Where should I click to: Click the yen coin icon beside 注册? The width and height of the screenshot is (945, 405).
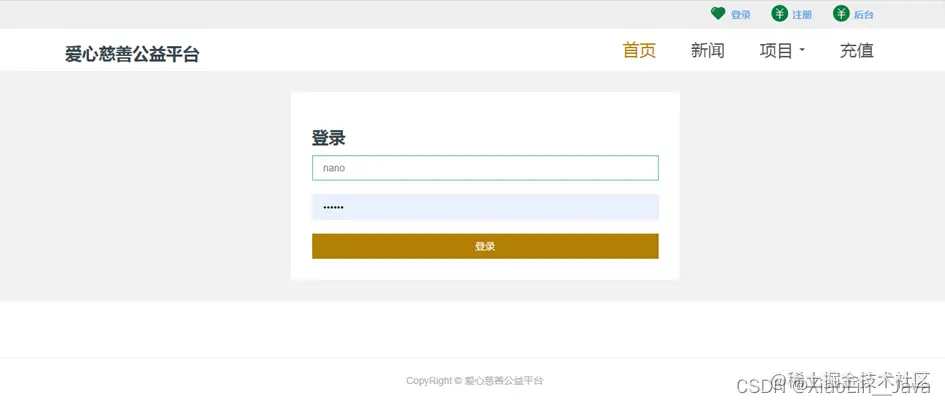(x=780, y=13)
